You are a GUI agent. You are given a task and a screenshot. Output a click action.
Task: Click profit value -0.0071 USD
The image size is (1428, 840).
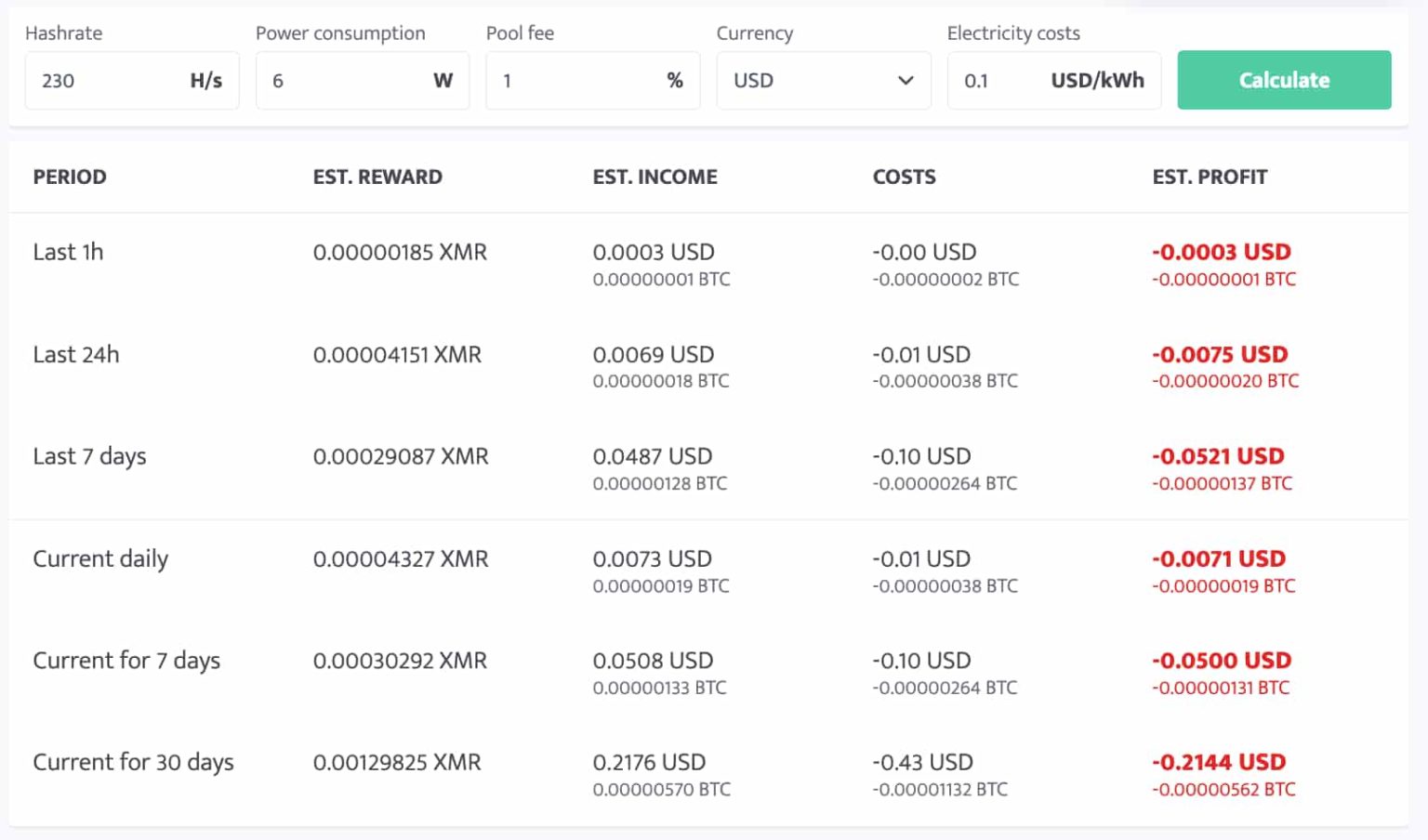click(x=1219, y=558)
